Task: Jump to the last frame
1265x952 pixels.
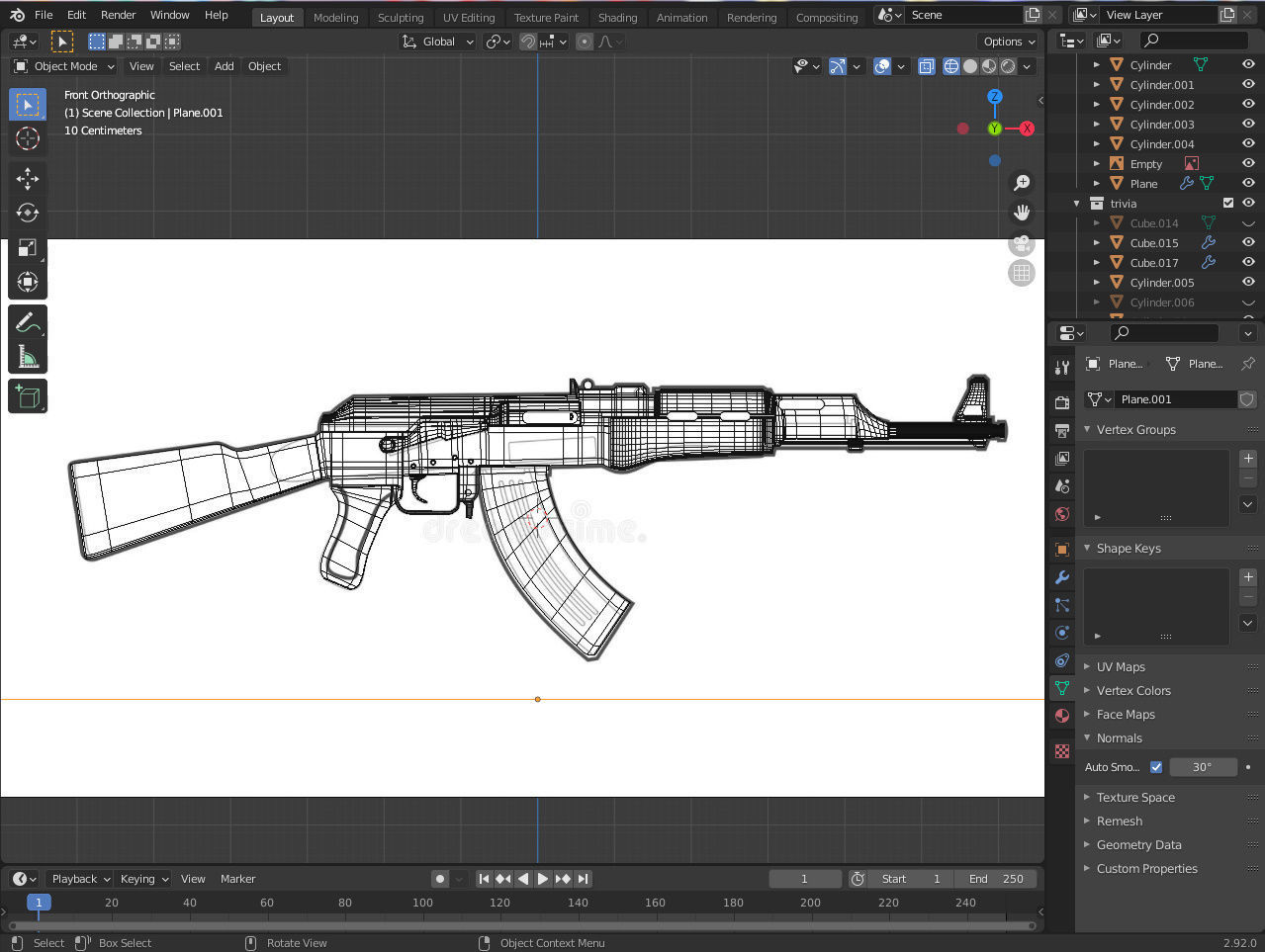Action: pos(584,879)
